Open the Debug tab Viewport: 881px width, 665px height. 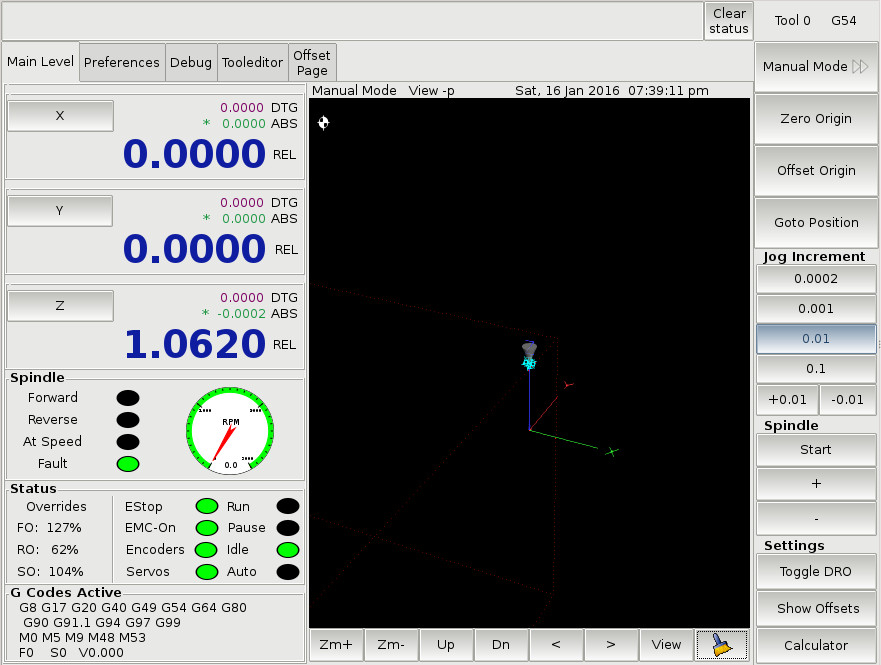(191, 62)
